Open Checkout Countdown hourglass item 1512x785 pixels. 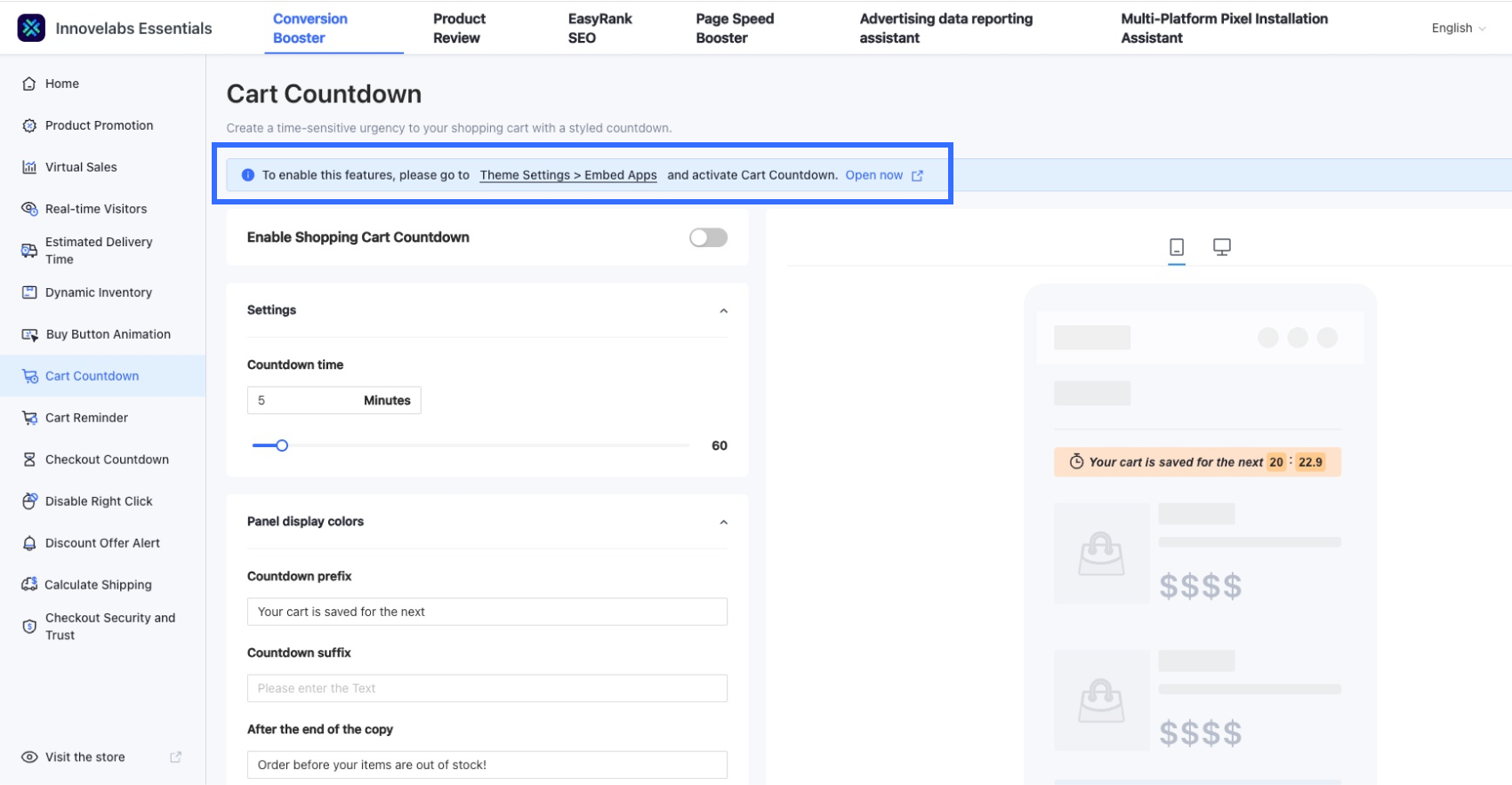107,460
